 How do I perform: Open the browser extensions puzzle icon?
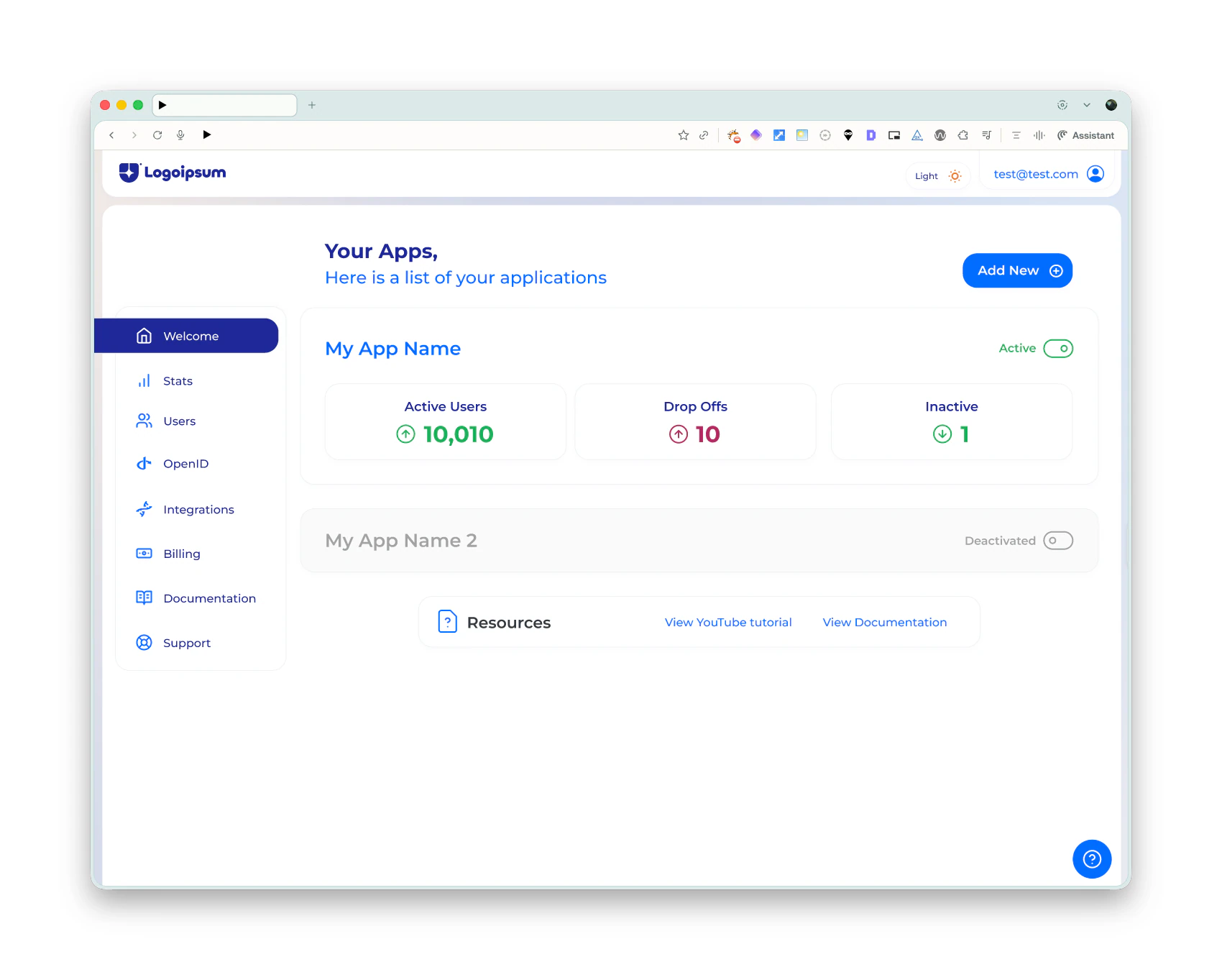pos(963,135)
